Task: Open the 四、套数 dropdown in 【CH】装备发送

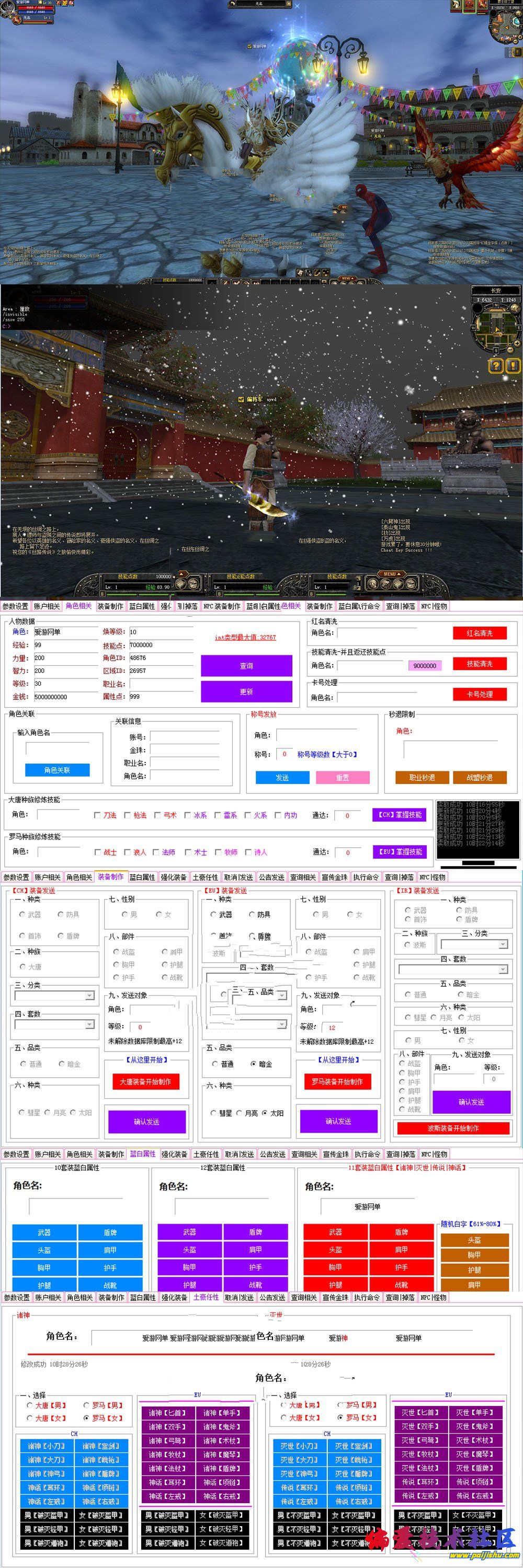Action: 55,1024
